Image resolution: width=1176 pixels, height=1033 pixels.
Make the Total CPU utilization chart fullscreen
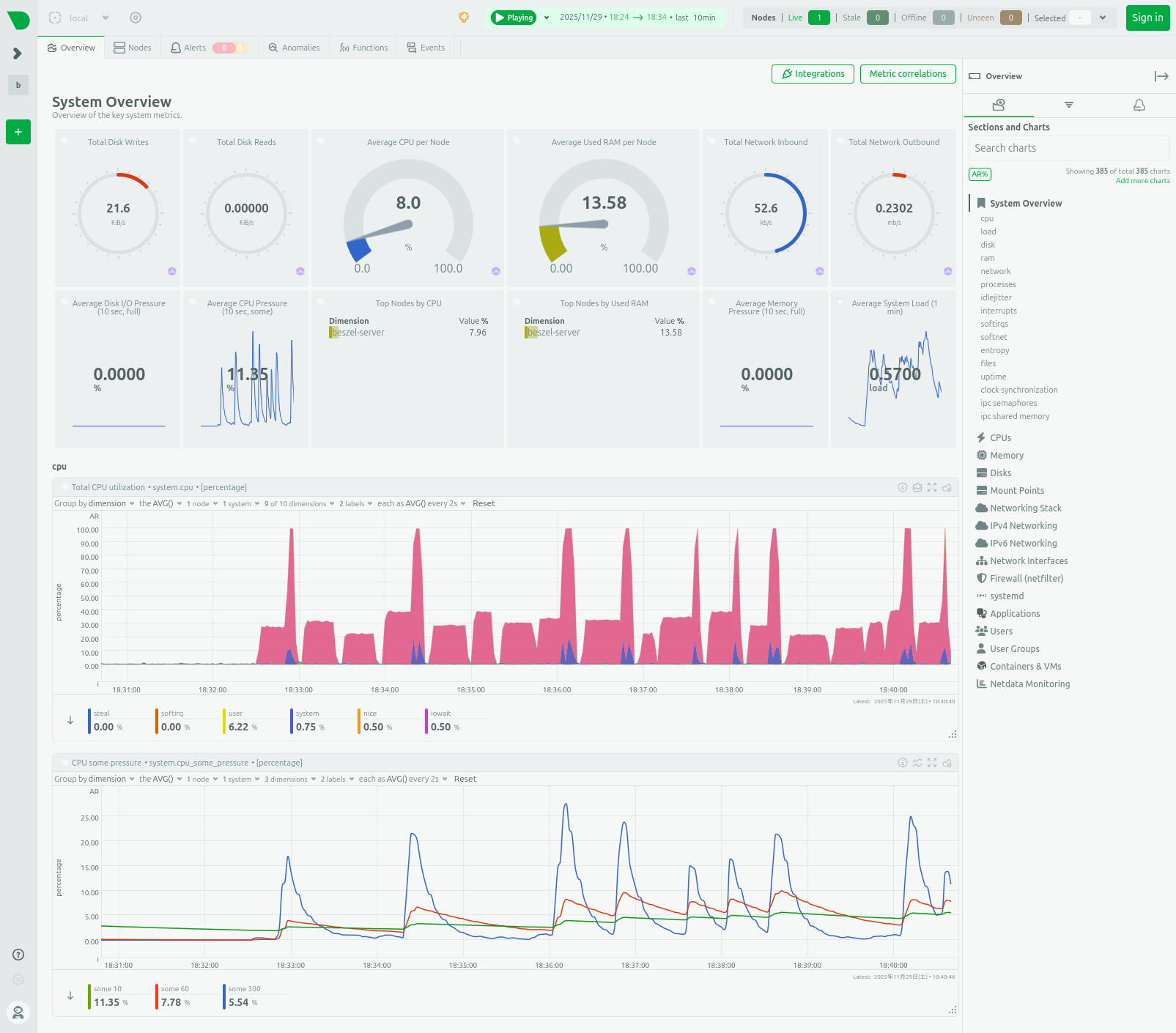point(932,487)
